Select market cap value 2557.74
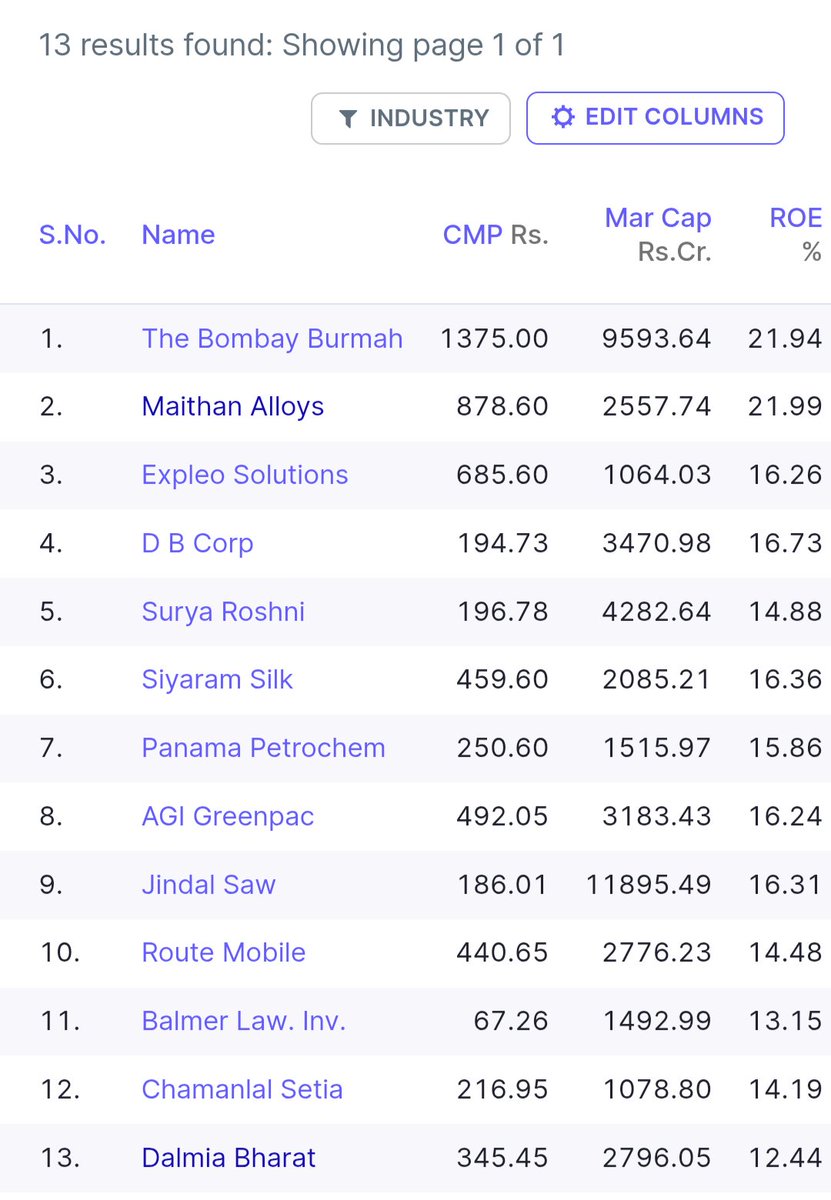 [657, 407]
